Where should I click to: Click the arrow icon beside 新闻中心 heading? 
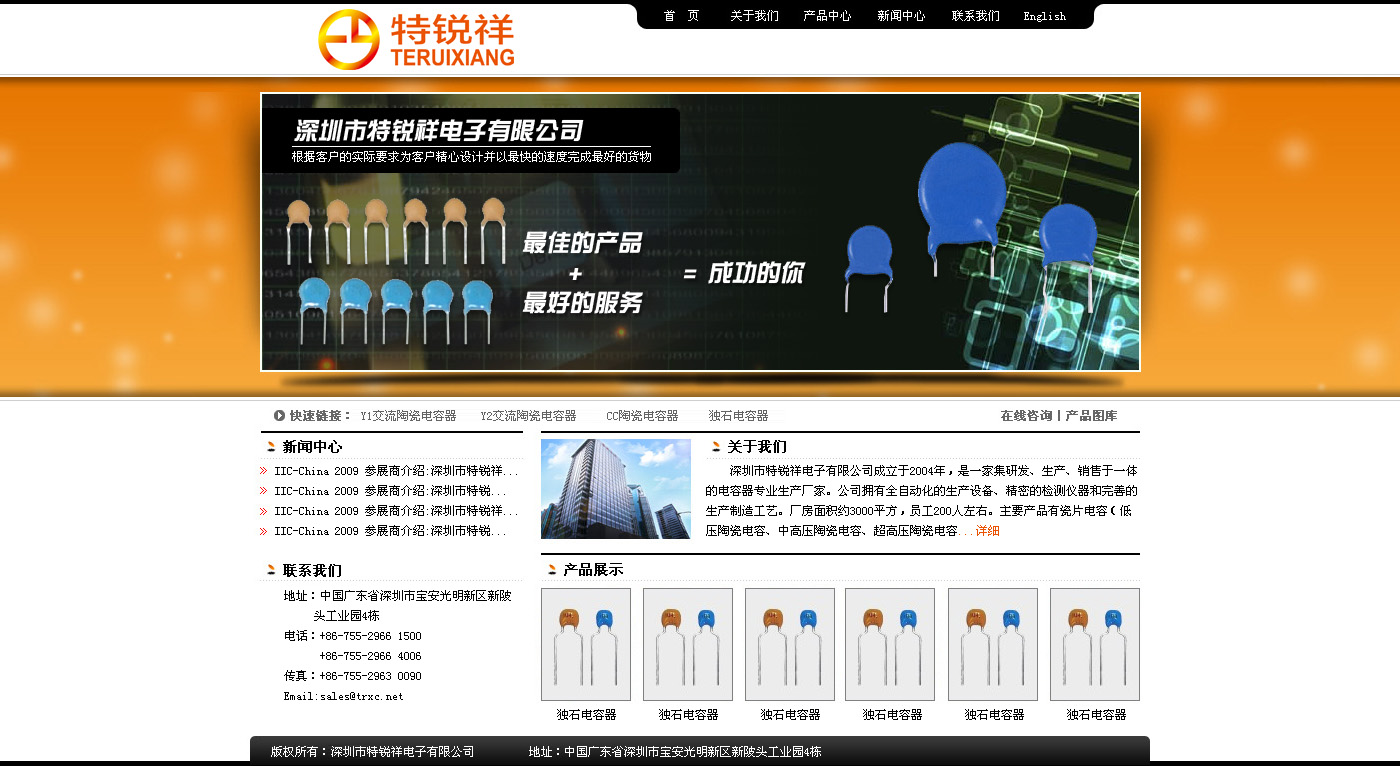tap(271, 447)
